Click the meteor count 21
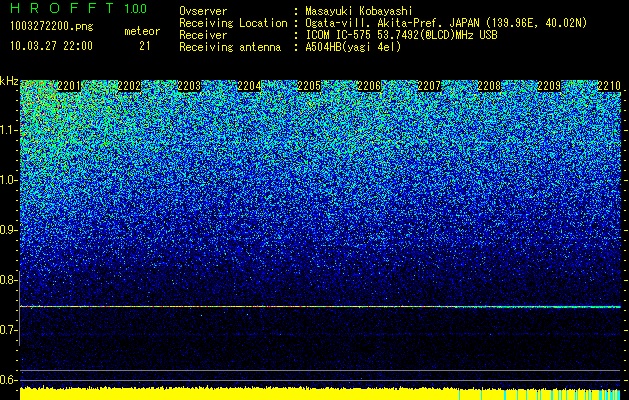This screenshot has height=400, width=629. pos(144,46)
